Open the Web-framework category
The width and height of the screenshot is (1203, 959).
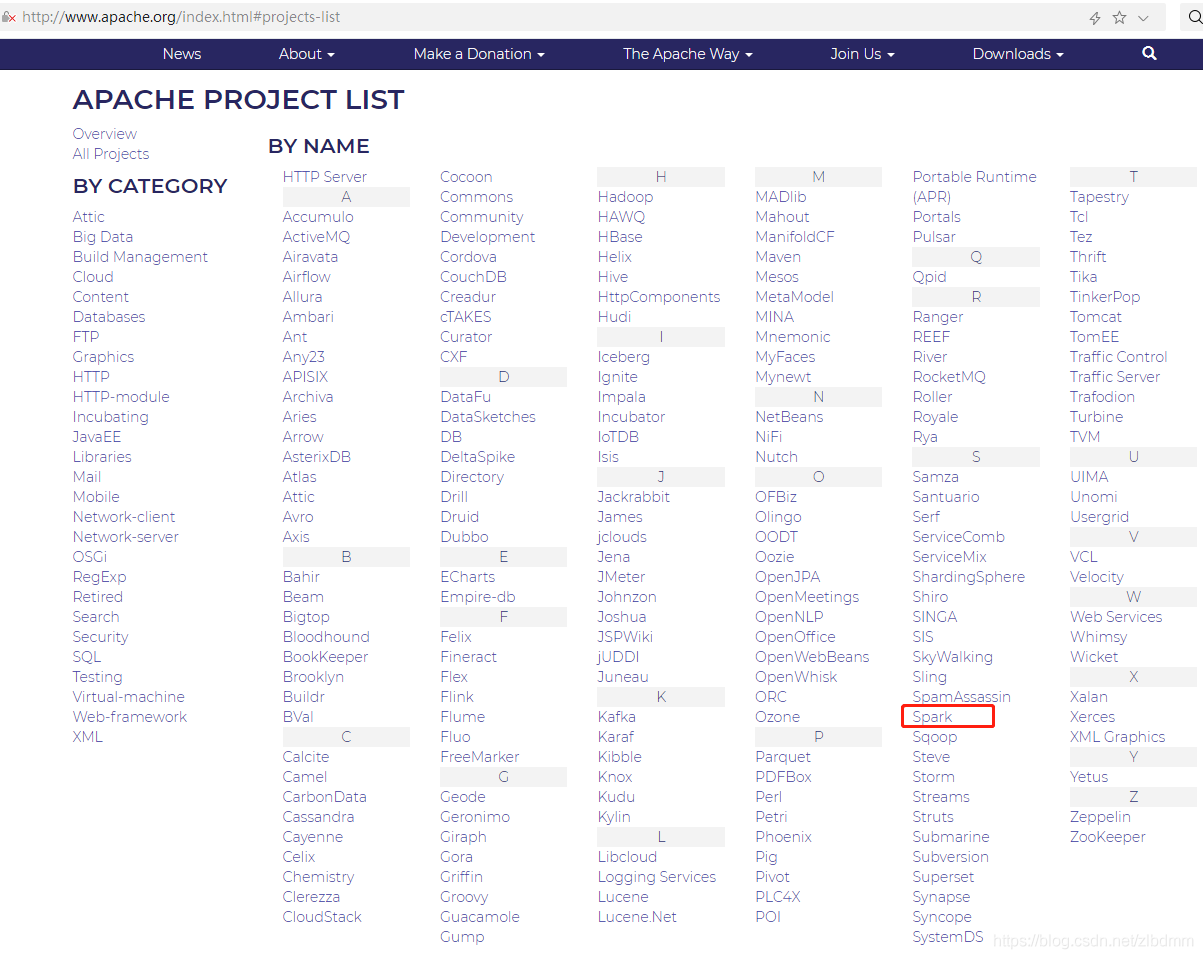[130, 717]
